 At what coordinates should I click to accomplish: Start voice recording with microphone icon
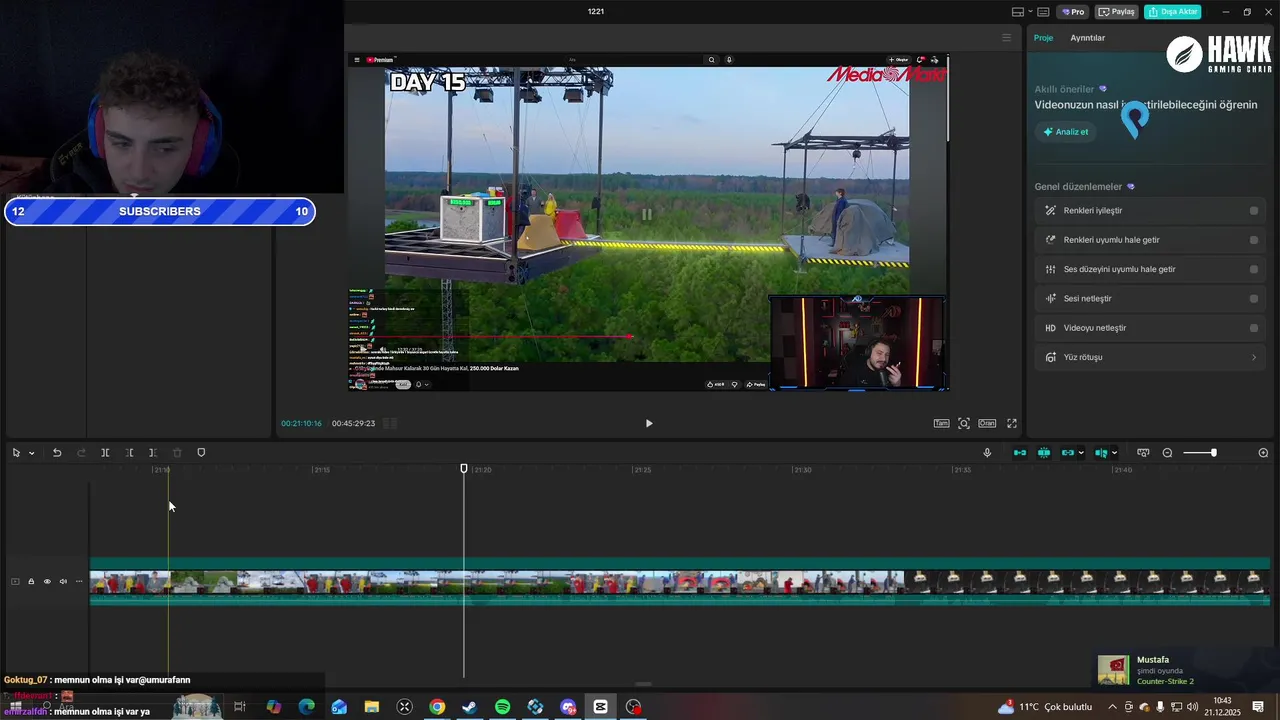coord(987,453)
